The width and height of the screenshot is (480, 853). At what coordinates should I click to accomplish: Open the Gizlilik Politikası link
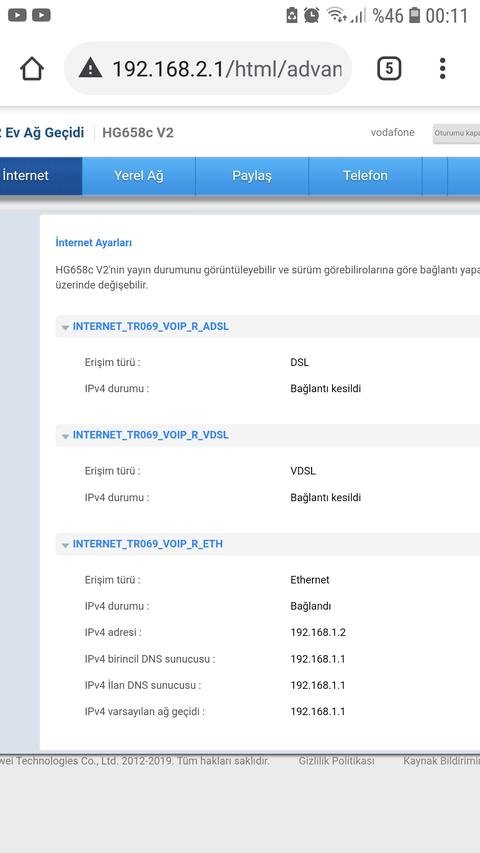click(x=336, y=761)
